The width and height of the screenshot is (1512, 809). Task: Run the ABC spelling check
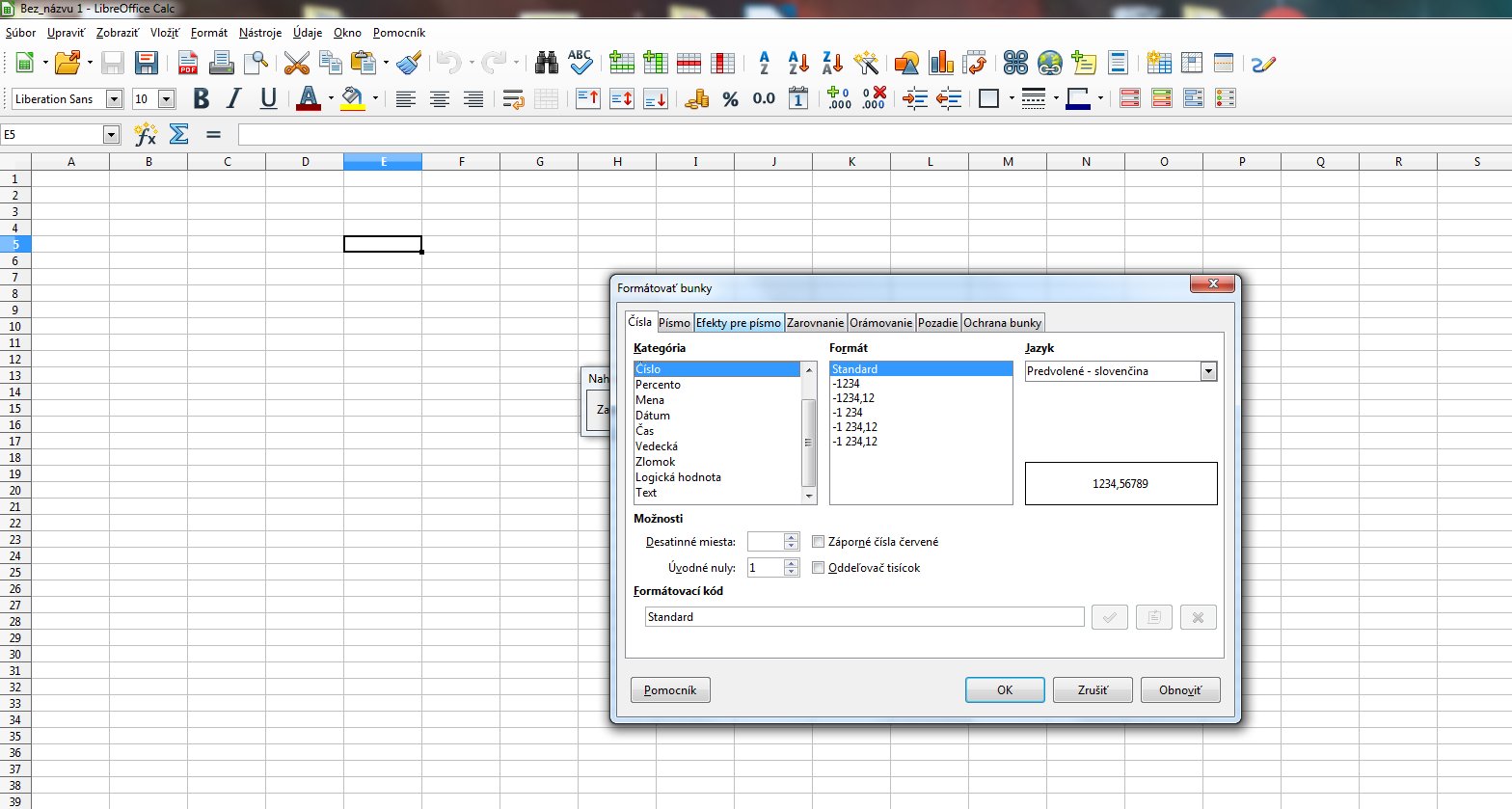point(580,64)
